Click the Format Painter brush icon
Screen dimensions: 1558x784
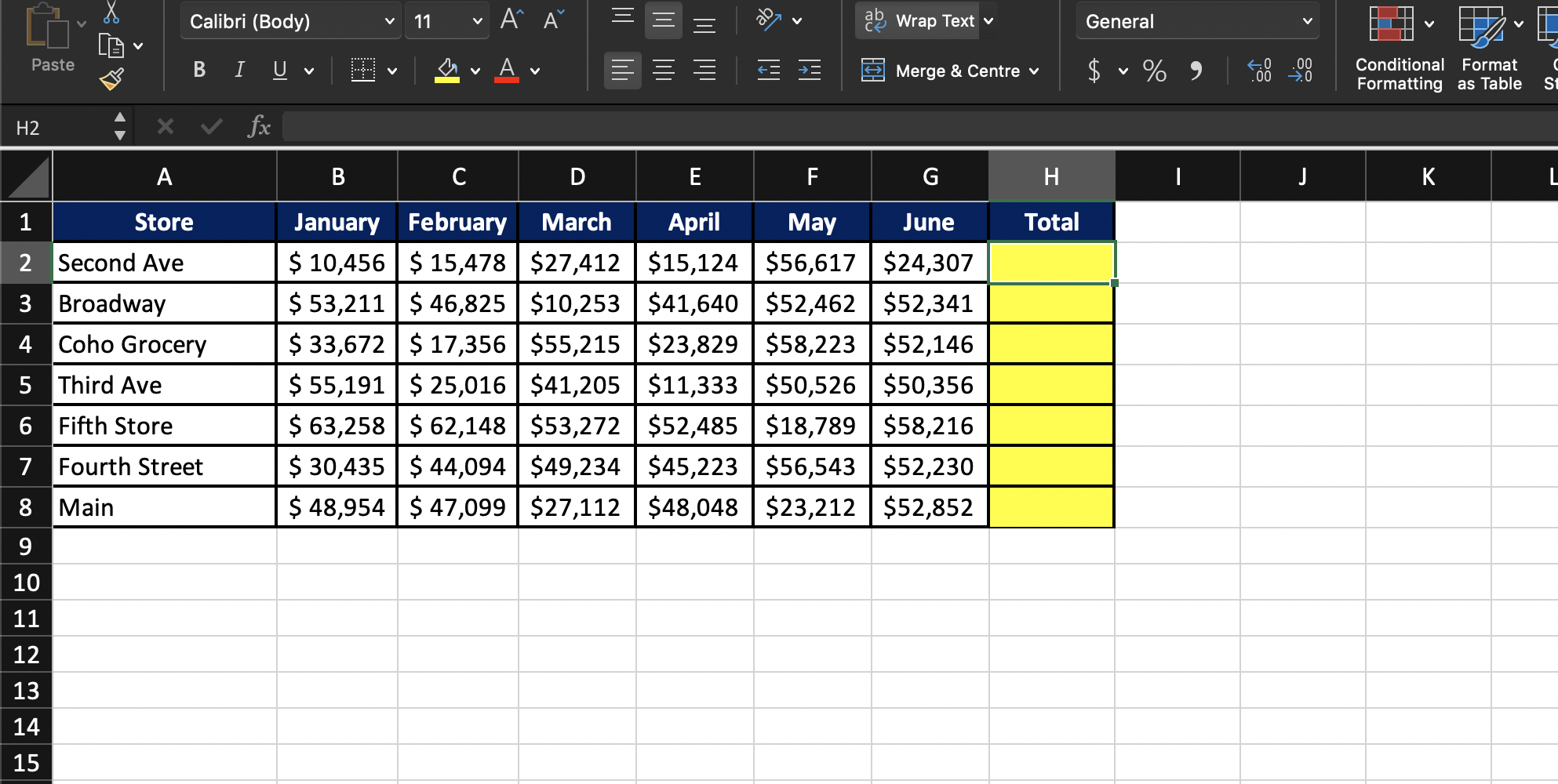tap(111, 78)
